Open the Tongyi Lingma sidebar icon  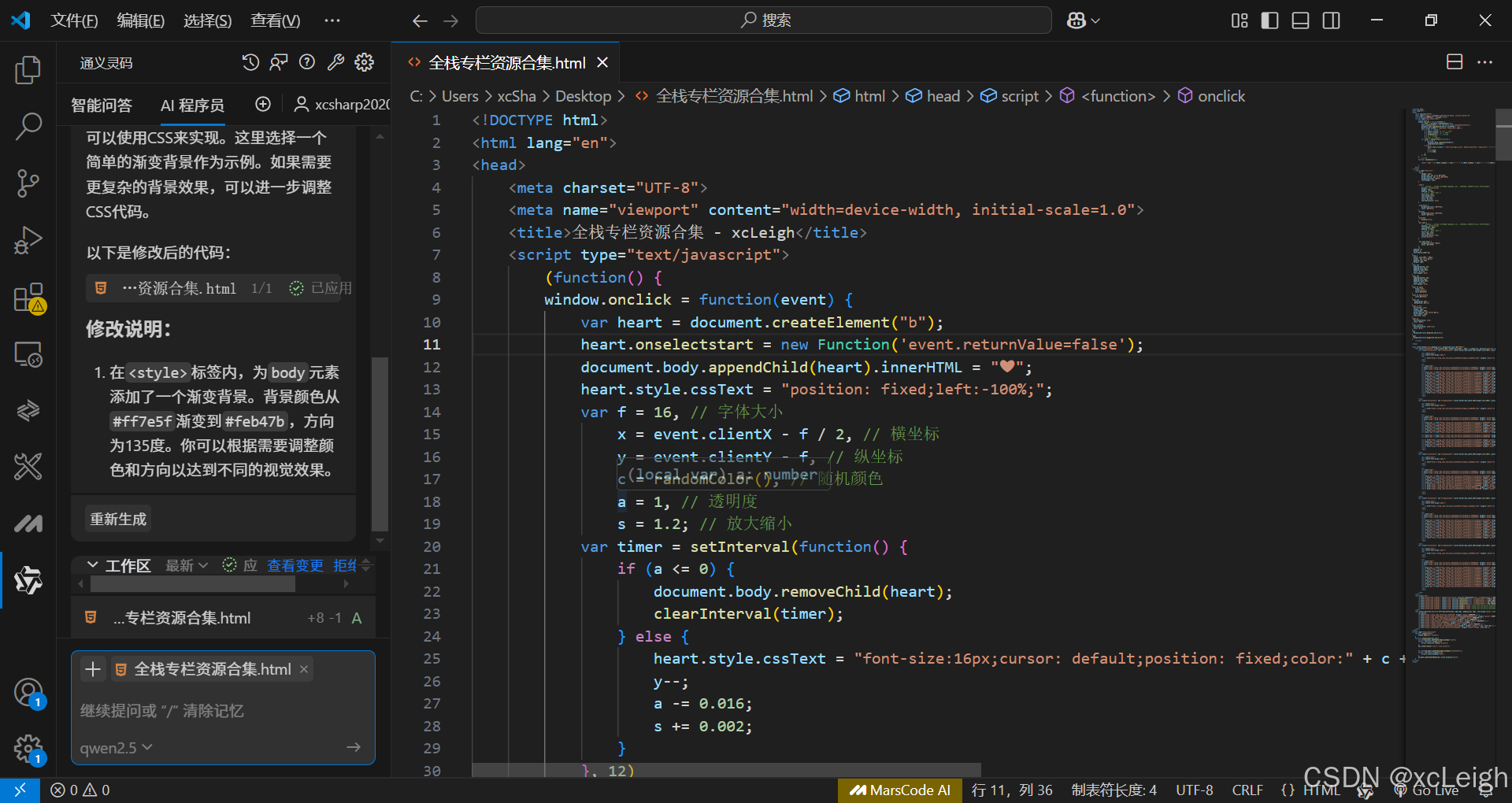(x=28, y=580)
